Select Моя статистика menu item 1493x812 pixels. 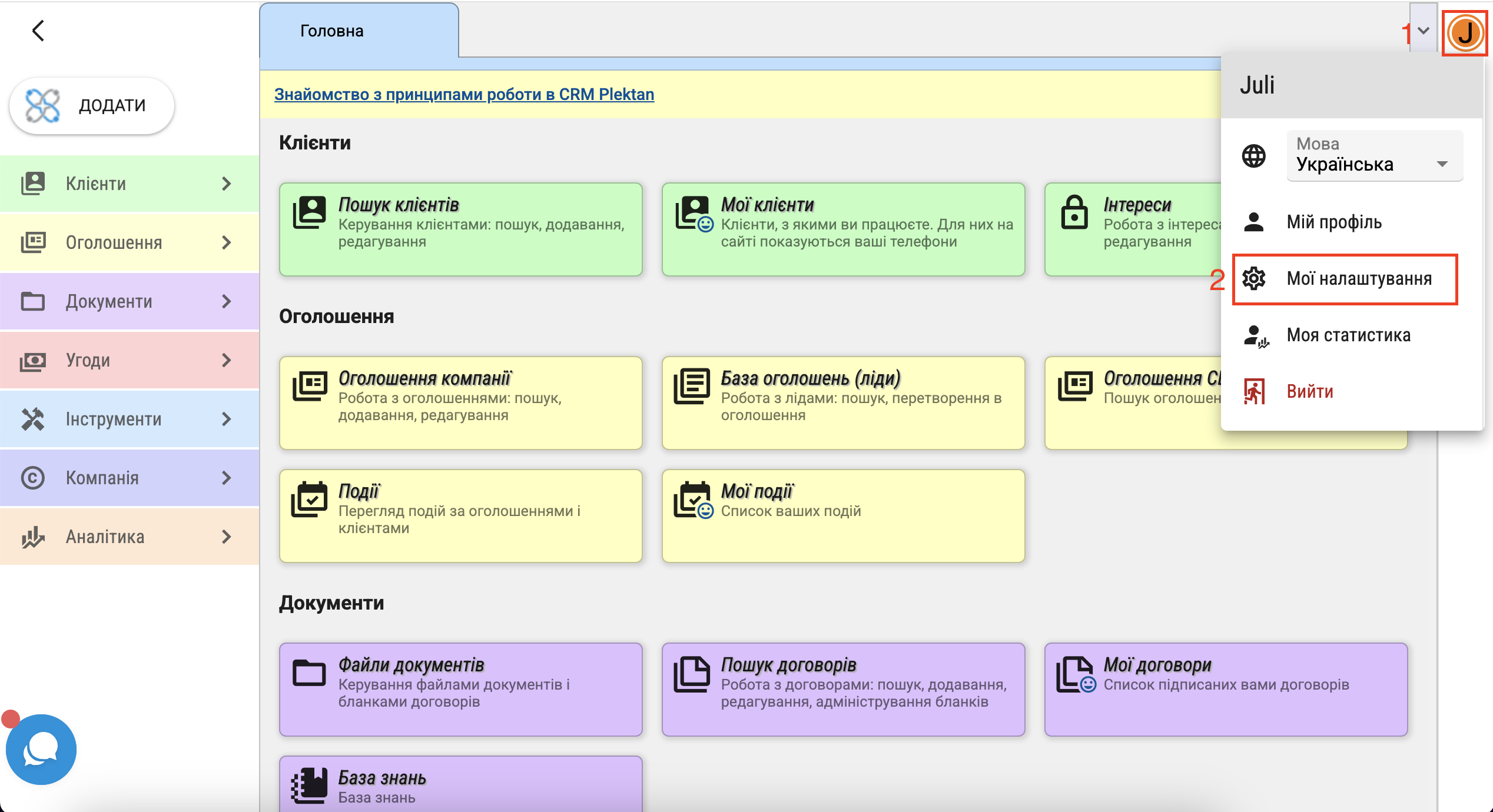pos(1348,335)
